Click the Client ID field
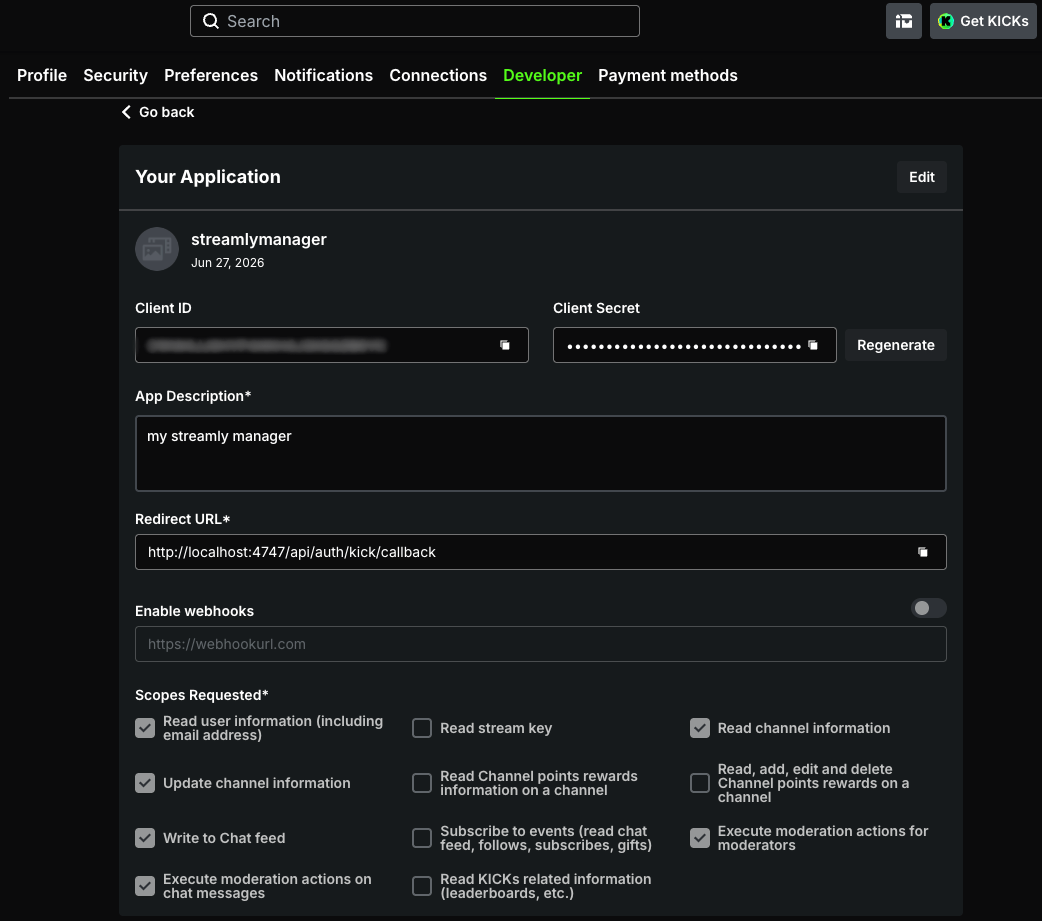1042x921 pixels. click(332, 345)
